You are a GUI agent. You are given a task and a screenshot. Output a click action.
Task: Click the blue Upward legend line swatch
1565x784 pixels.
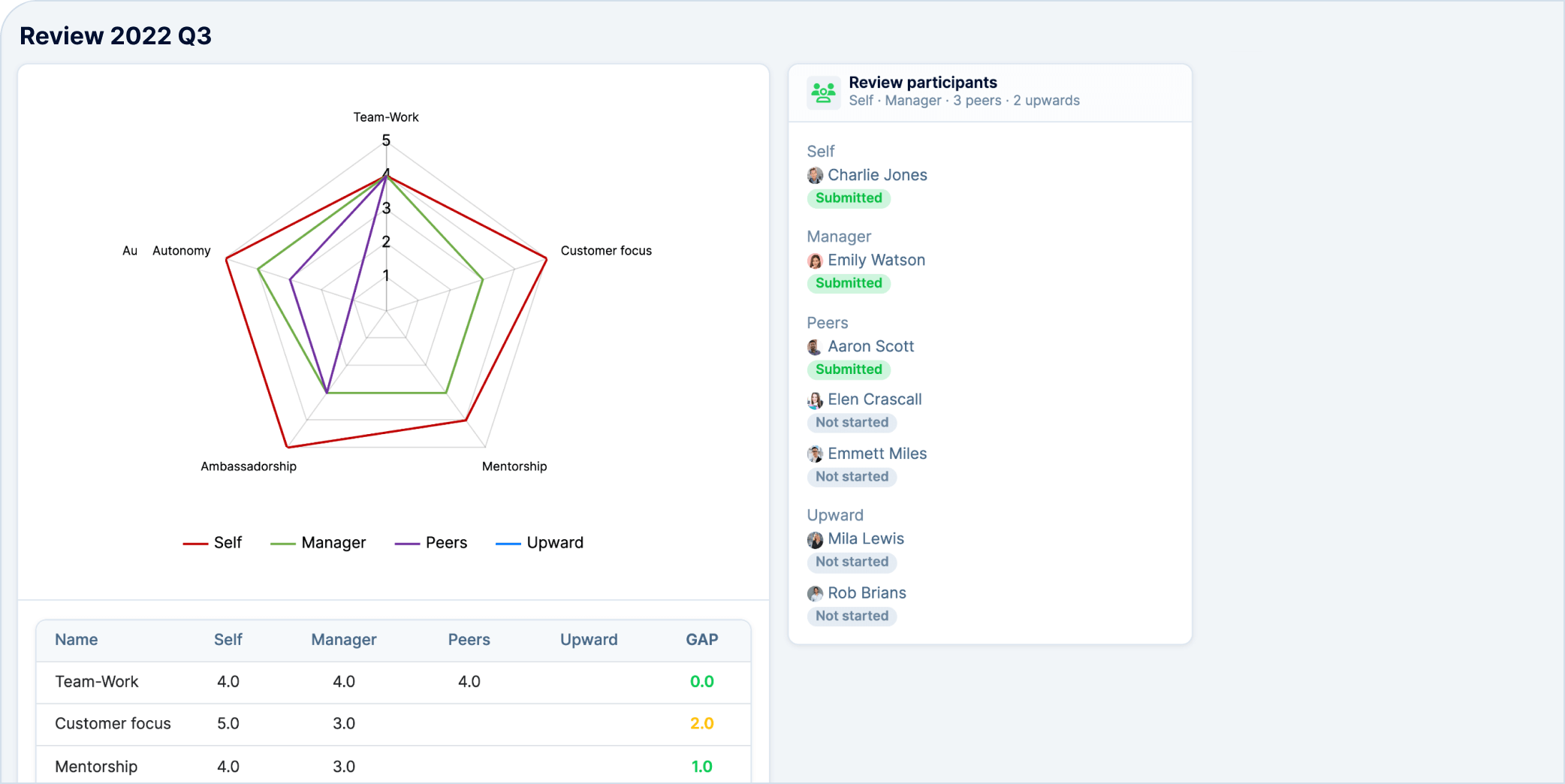[508, 544]
